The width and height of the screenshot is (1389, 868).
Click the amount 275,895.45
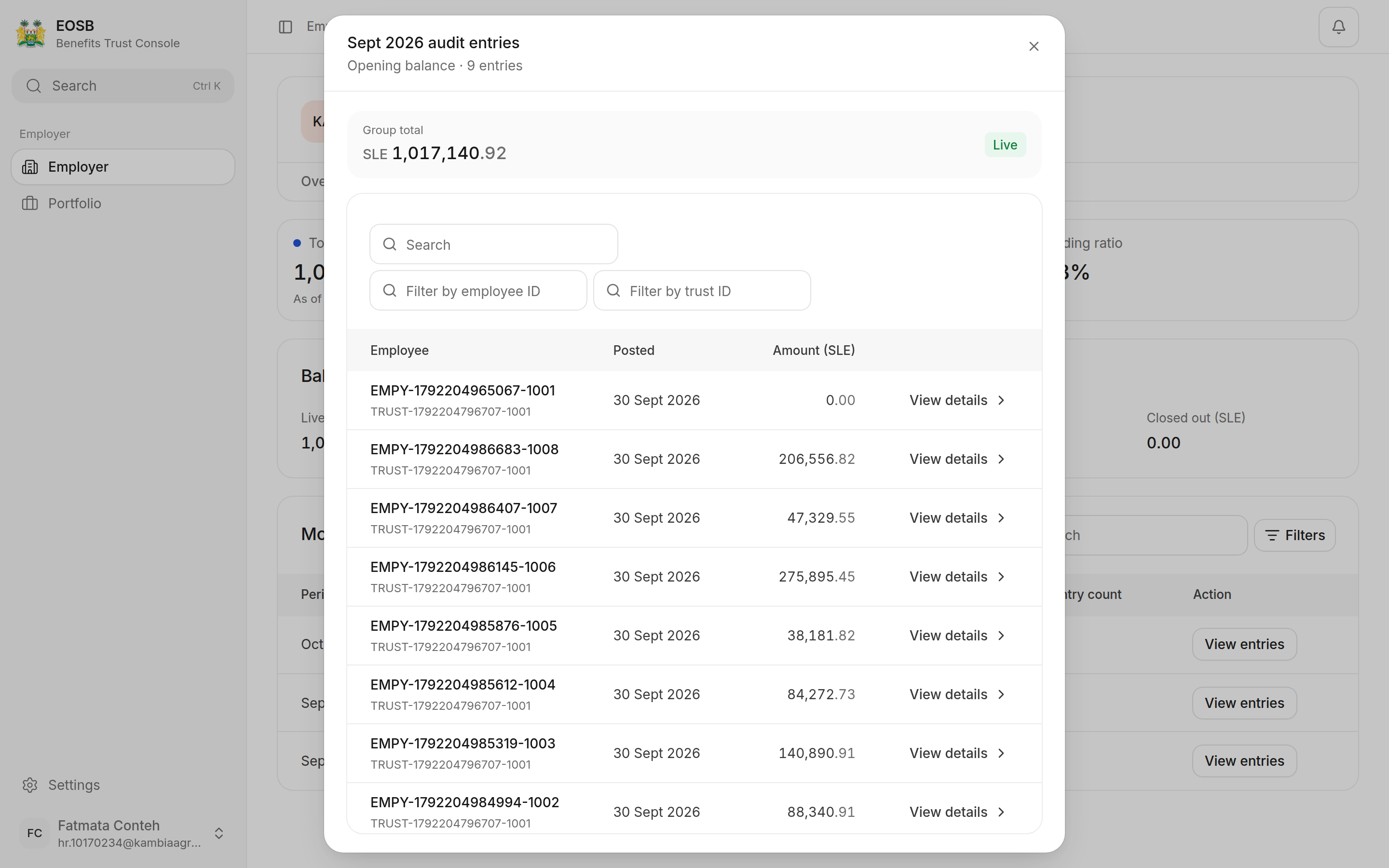[817, 577]
